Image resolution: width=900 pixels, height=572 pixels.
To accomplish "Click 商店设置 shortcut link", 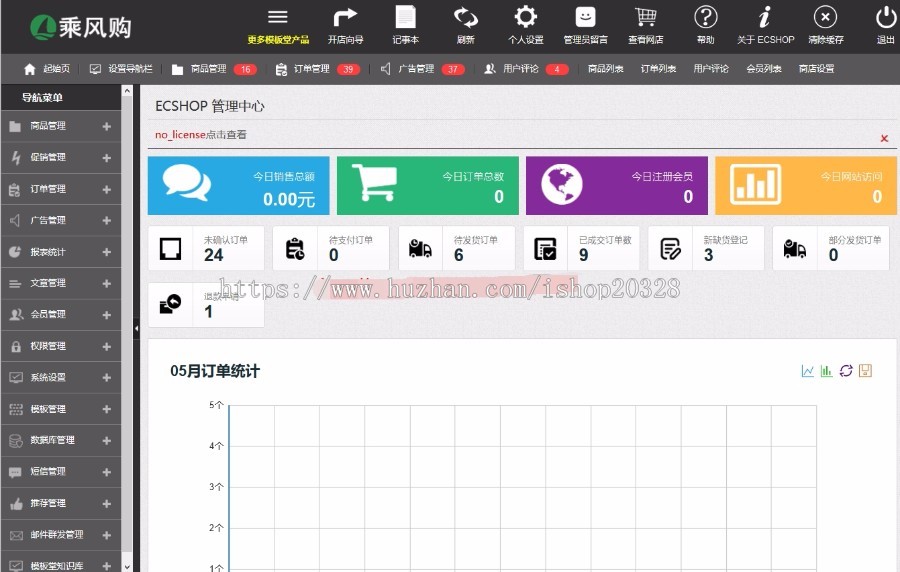I will pos(816,69).
